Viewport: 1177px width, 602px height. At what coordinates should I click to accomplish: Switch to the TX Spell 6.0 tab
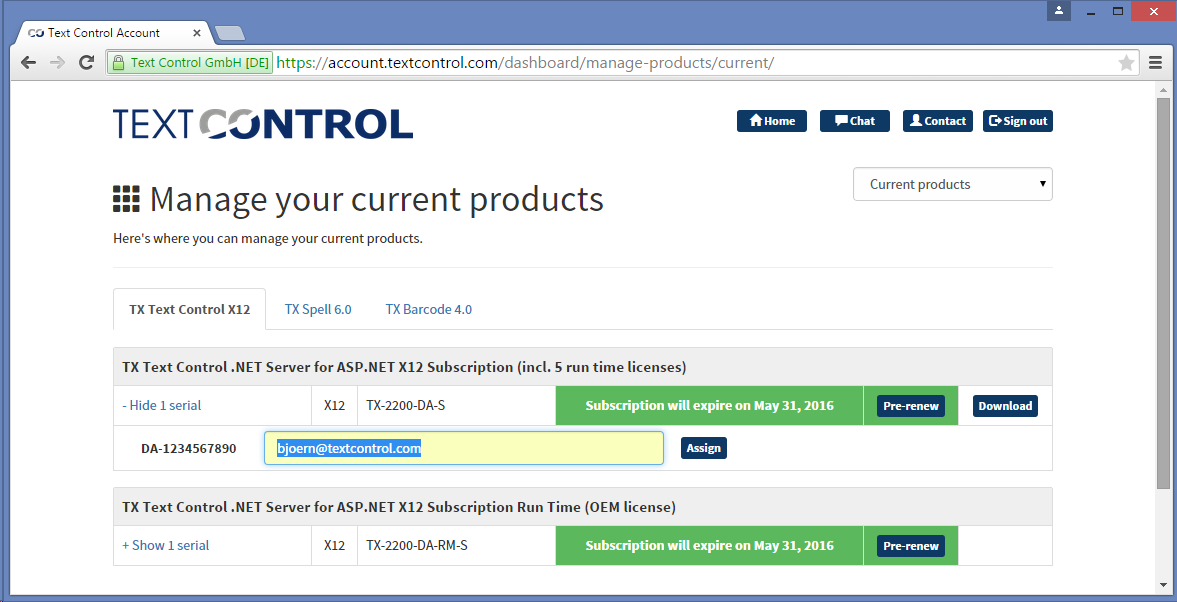pos(318,309)
